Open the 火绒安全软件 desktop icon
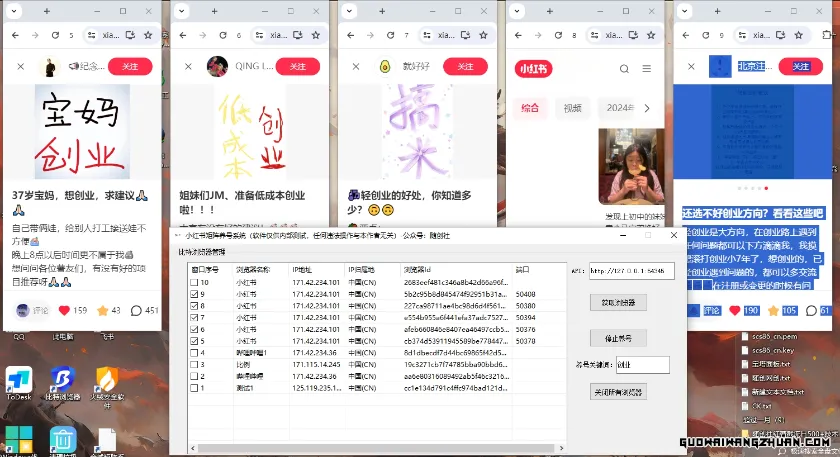Viewport: 840px width, 457px height. click(x=107, y=386)
